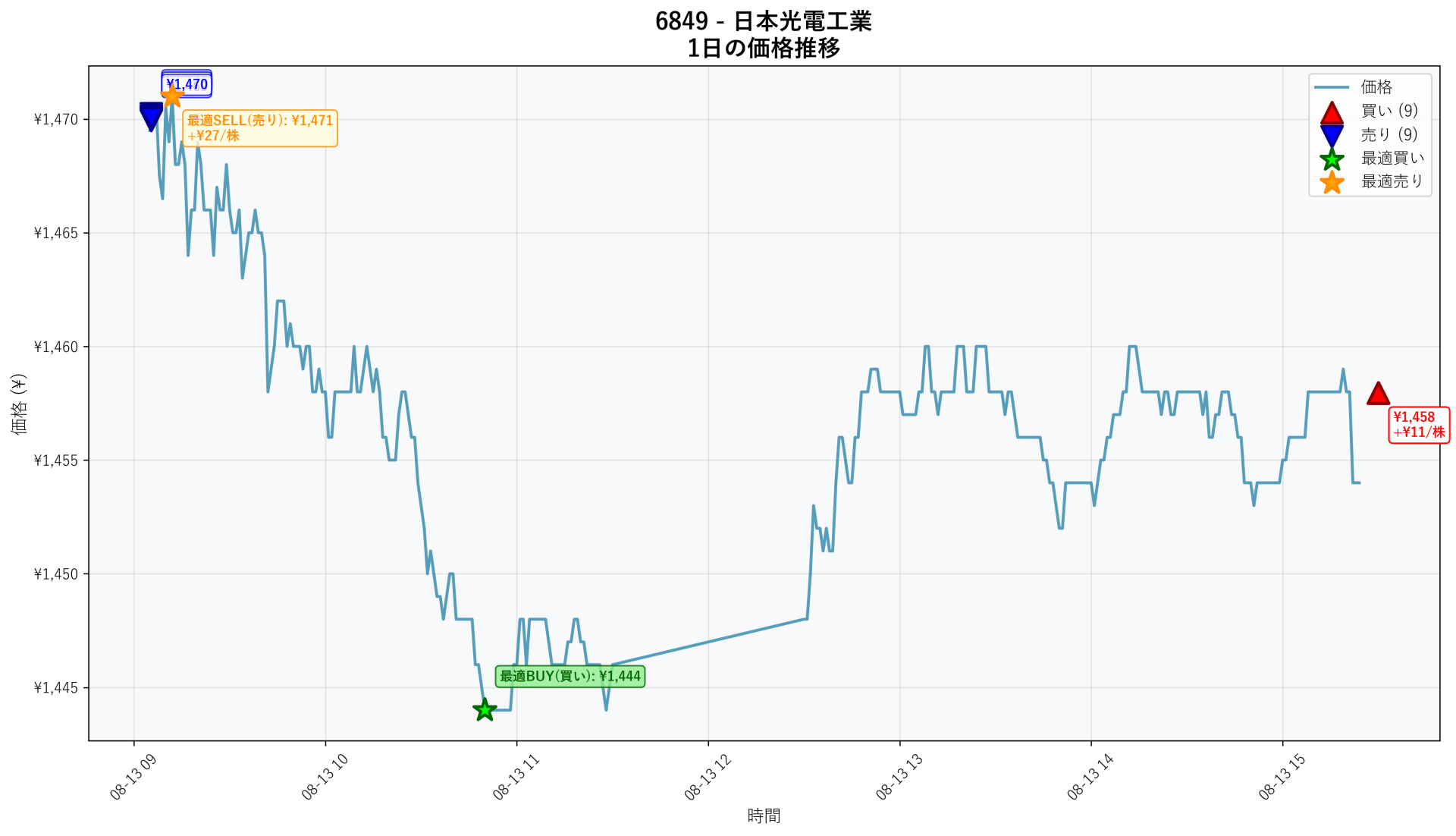Screen dimensions: 1456x836
Task: Click the red triangle icon in legend
Action: click(x=1332, y=112)
